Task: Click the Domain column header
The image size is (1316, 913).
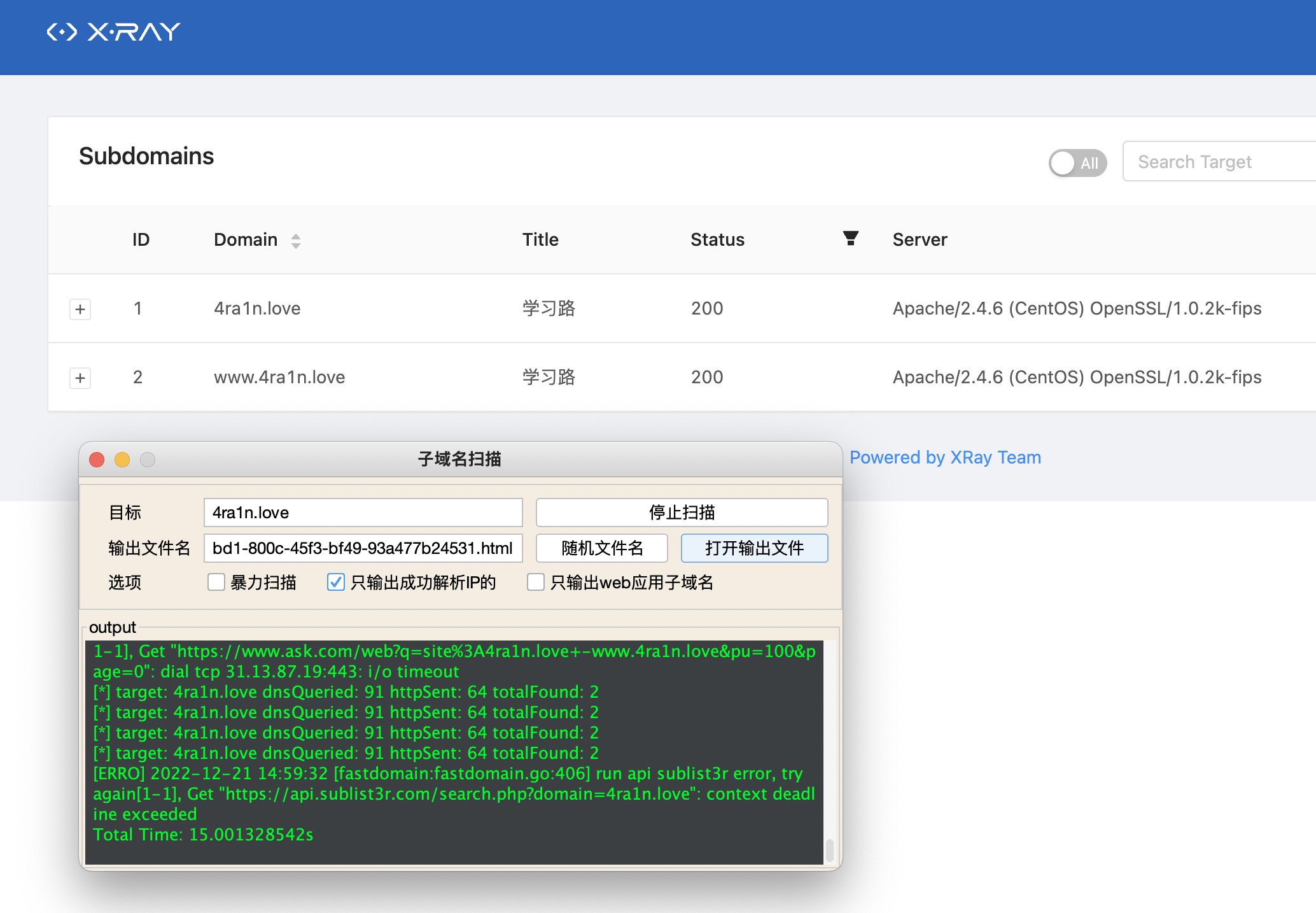Action: (246, 240)
